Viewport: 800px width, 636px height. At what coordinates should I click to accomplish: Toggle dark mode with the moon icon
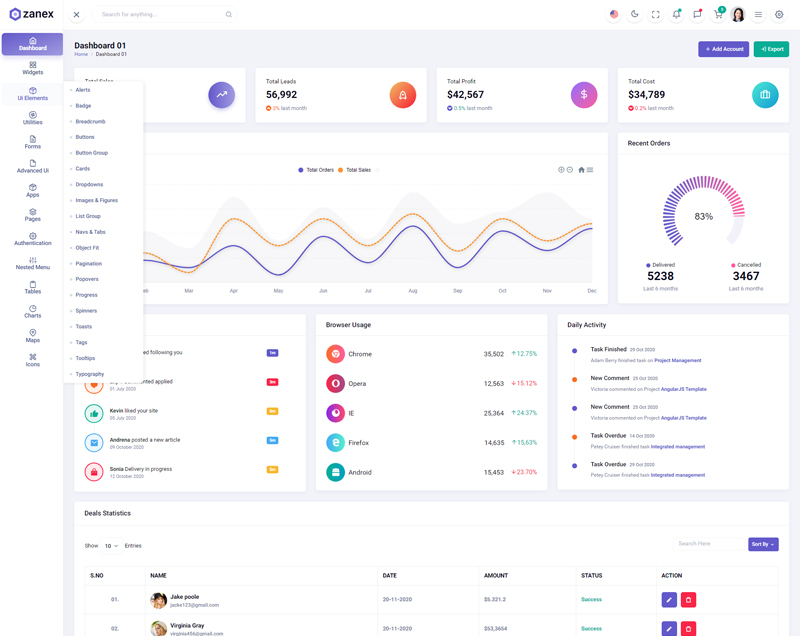point(635,14)
